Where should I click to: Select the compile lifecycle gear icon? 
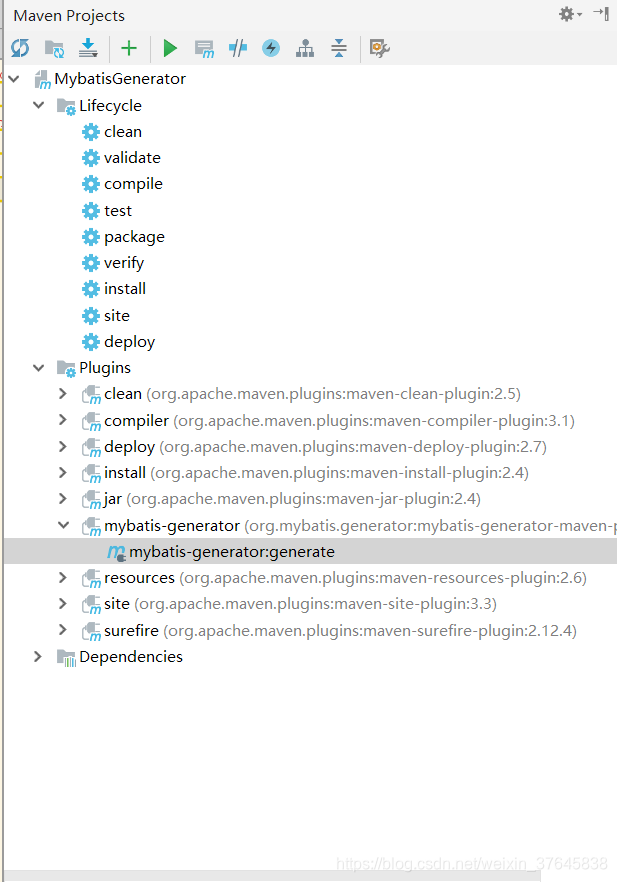coord(91,184)
